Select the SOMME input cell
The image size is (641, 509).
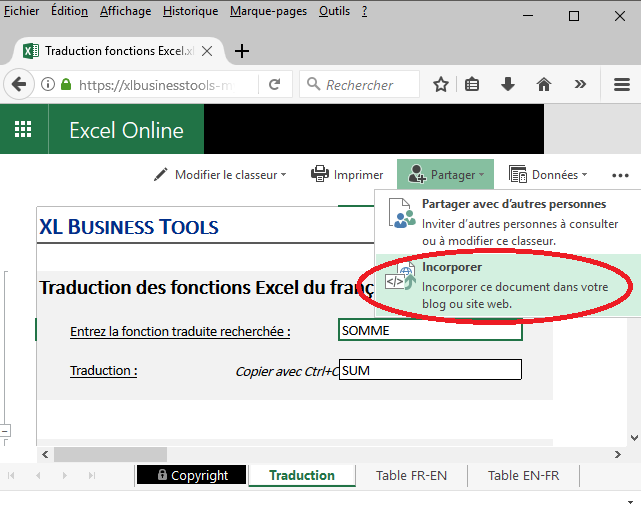point(430,330)
